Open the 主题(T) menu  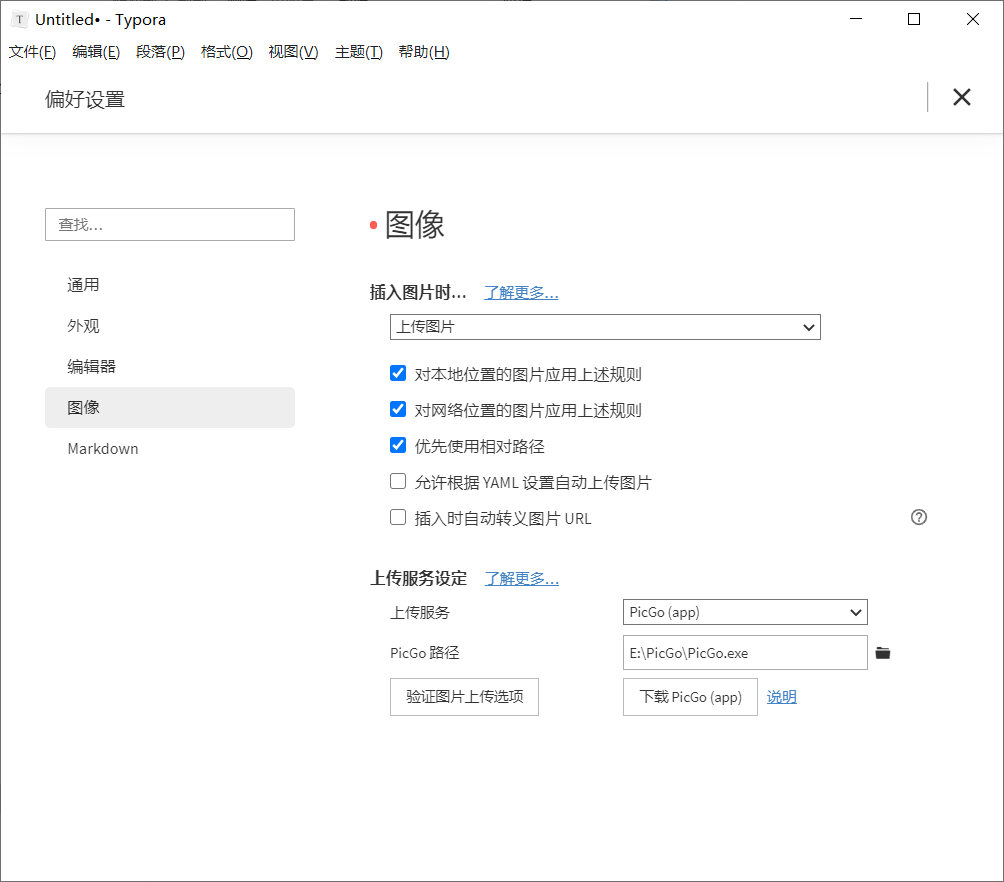[x=359, y=52]
